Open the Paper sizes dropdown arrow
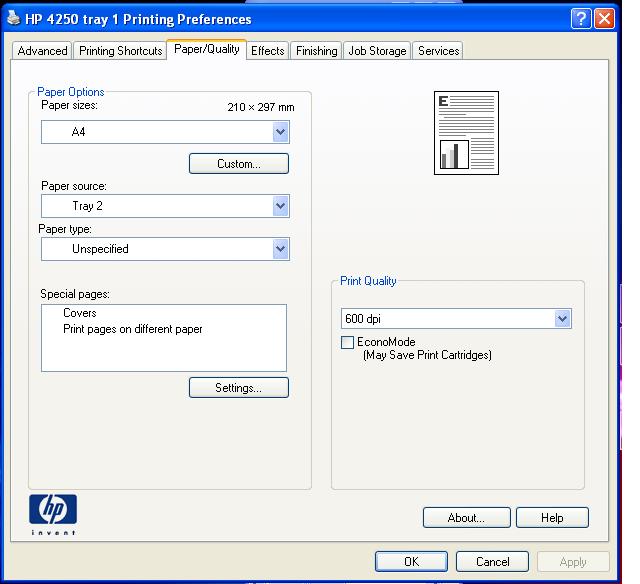The width and height of the screenshot is (640, 584). [280, 132]
